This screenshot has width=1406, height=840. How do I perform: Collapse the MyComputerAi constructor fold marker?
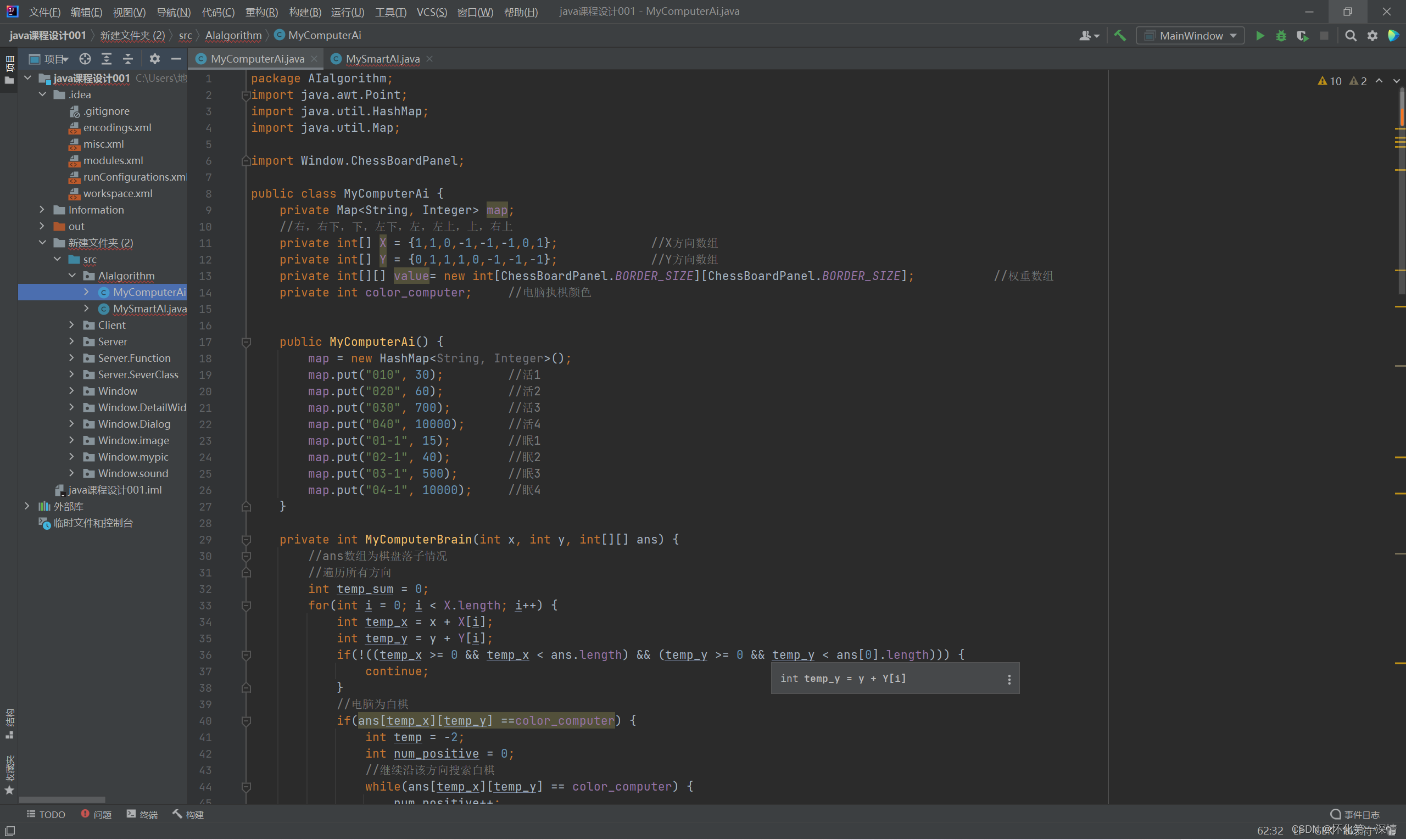(246, 342)
